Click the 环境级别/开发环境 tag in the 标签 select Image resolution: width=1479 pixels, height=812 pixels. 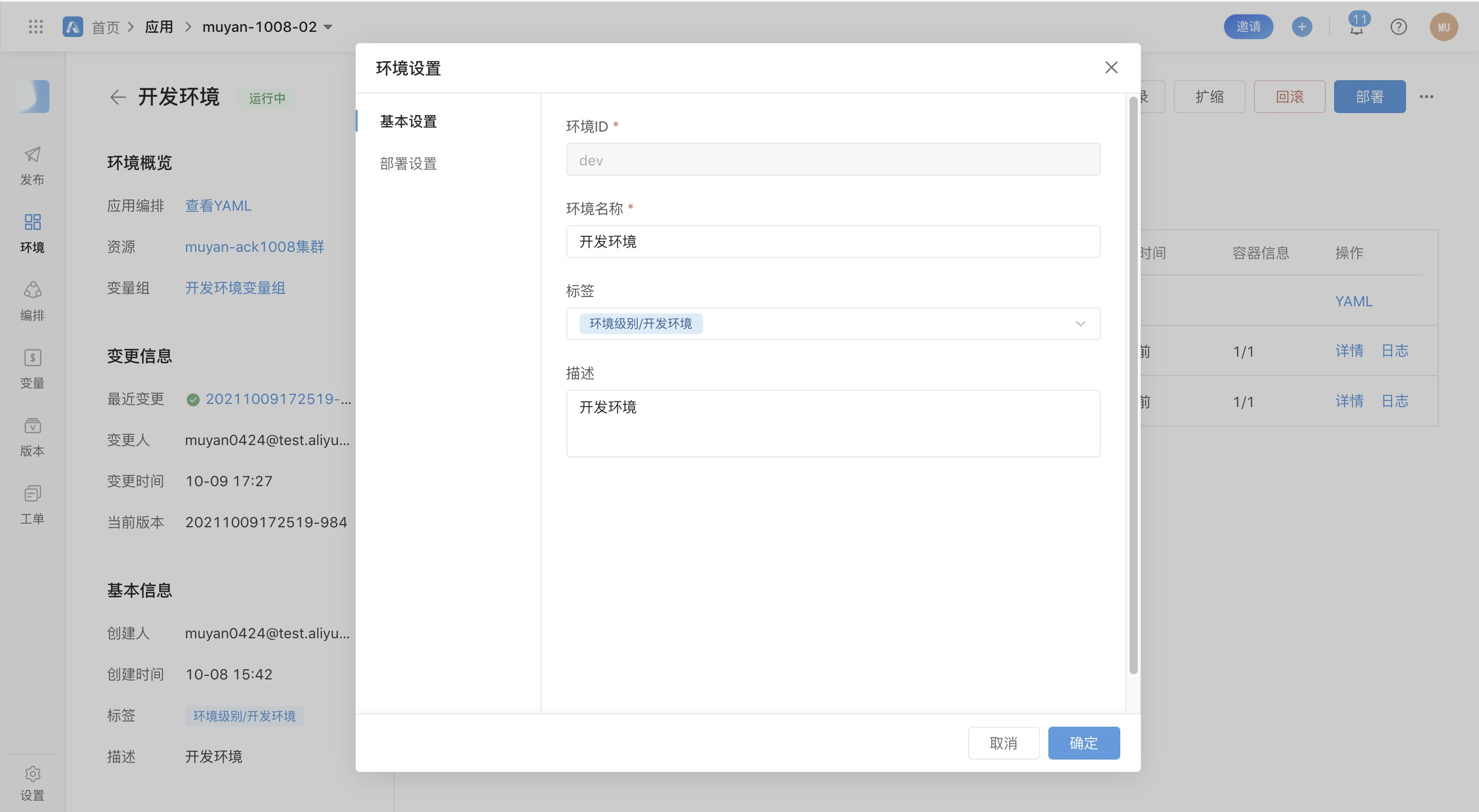click(x=641, y=323)
